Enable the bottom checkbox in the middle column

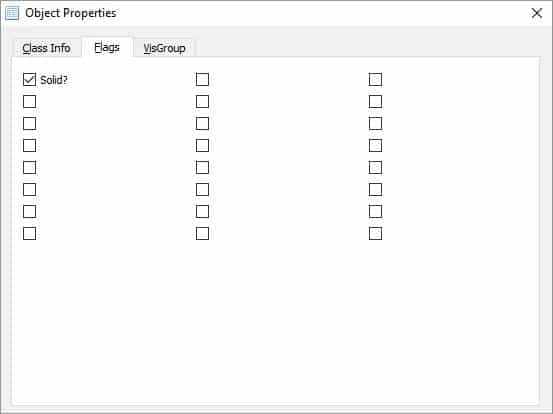pyautogui.click(x=202, y=233)
